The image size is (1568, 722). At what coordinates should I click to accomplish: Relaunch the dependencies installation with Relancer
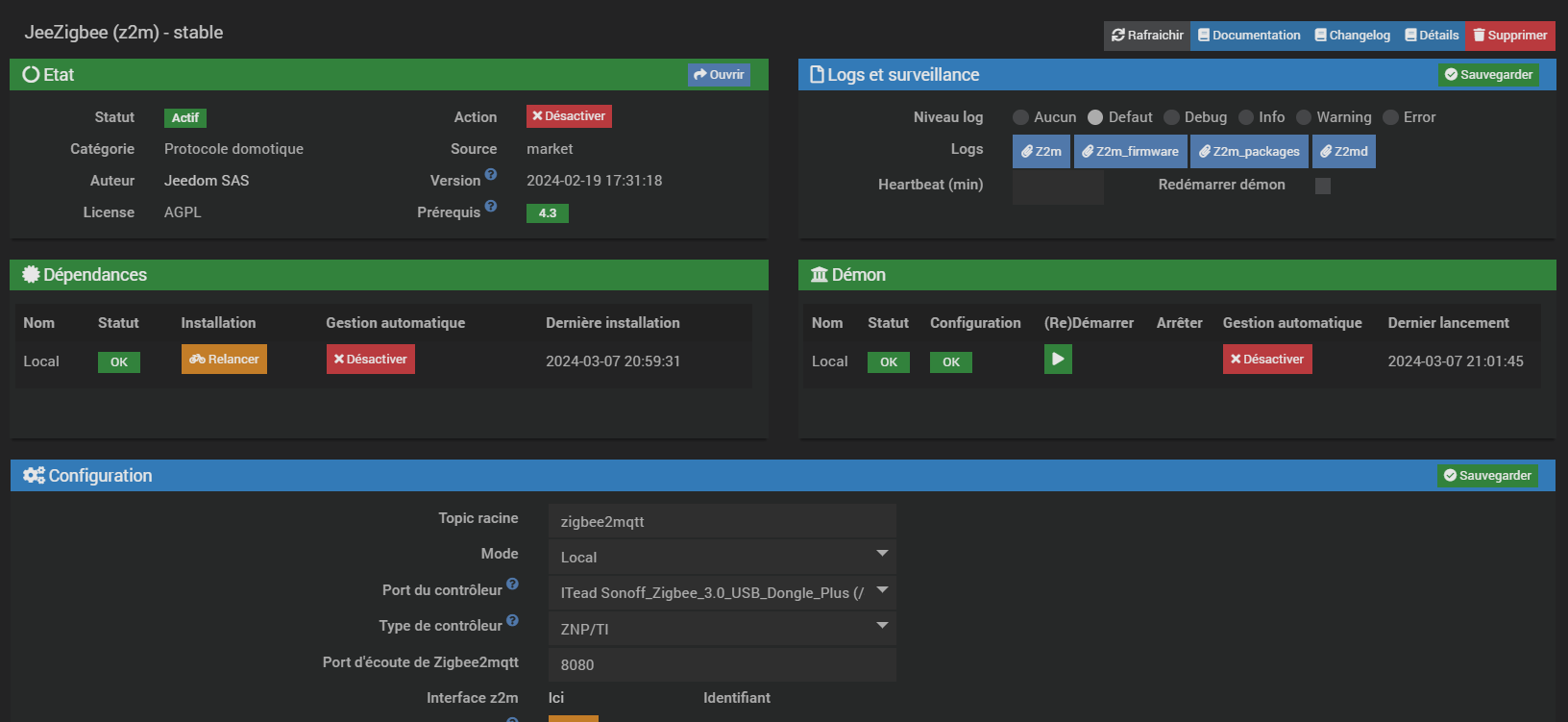point(224,360)
